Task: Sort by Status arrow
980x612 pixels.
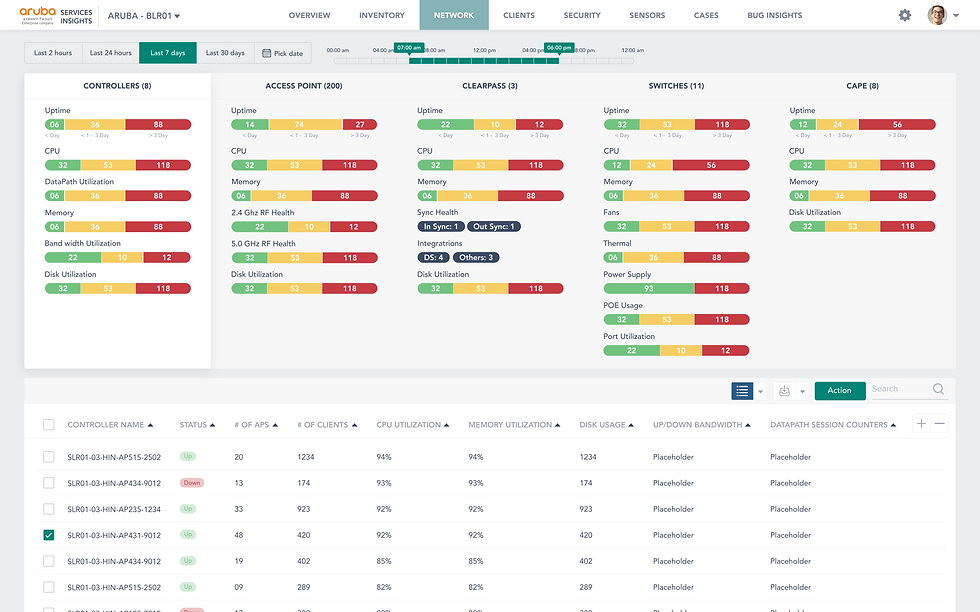Action: [x=212, y=425]
